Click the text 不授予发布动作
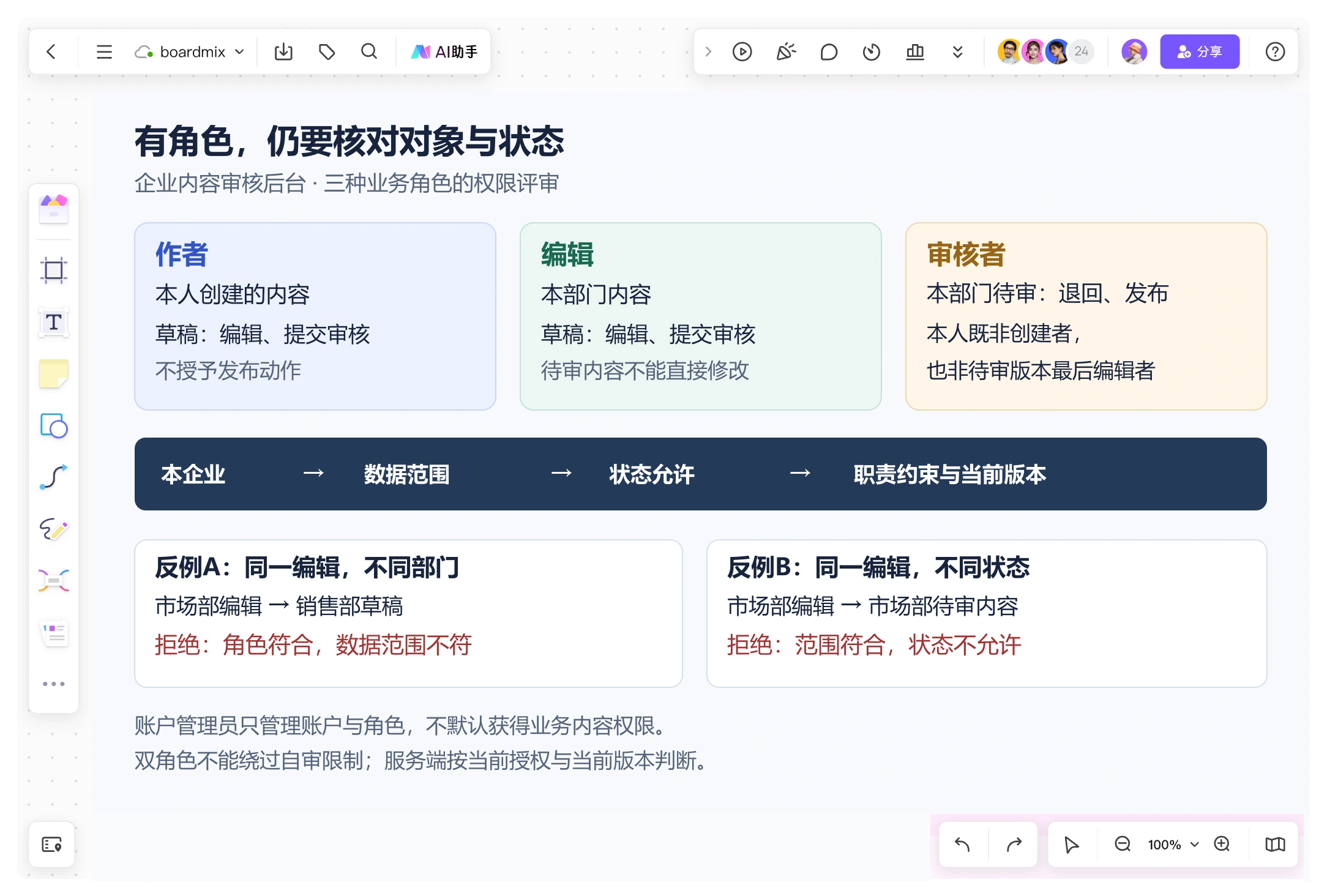The height and width of the screenshot is (896, 1327). [228, 370]
